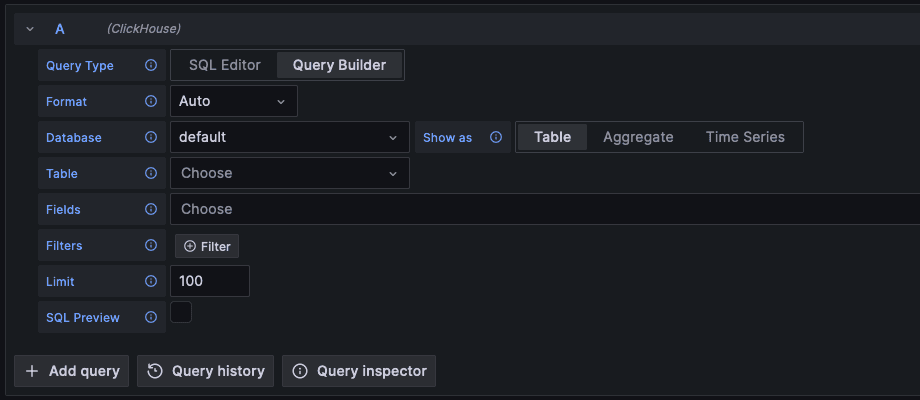Image resolution: width=920 pixels, height=400 pixels.
Task: Click the info icon next to SQL Preview
Action: pos(151,318)
